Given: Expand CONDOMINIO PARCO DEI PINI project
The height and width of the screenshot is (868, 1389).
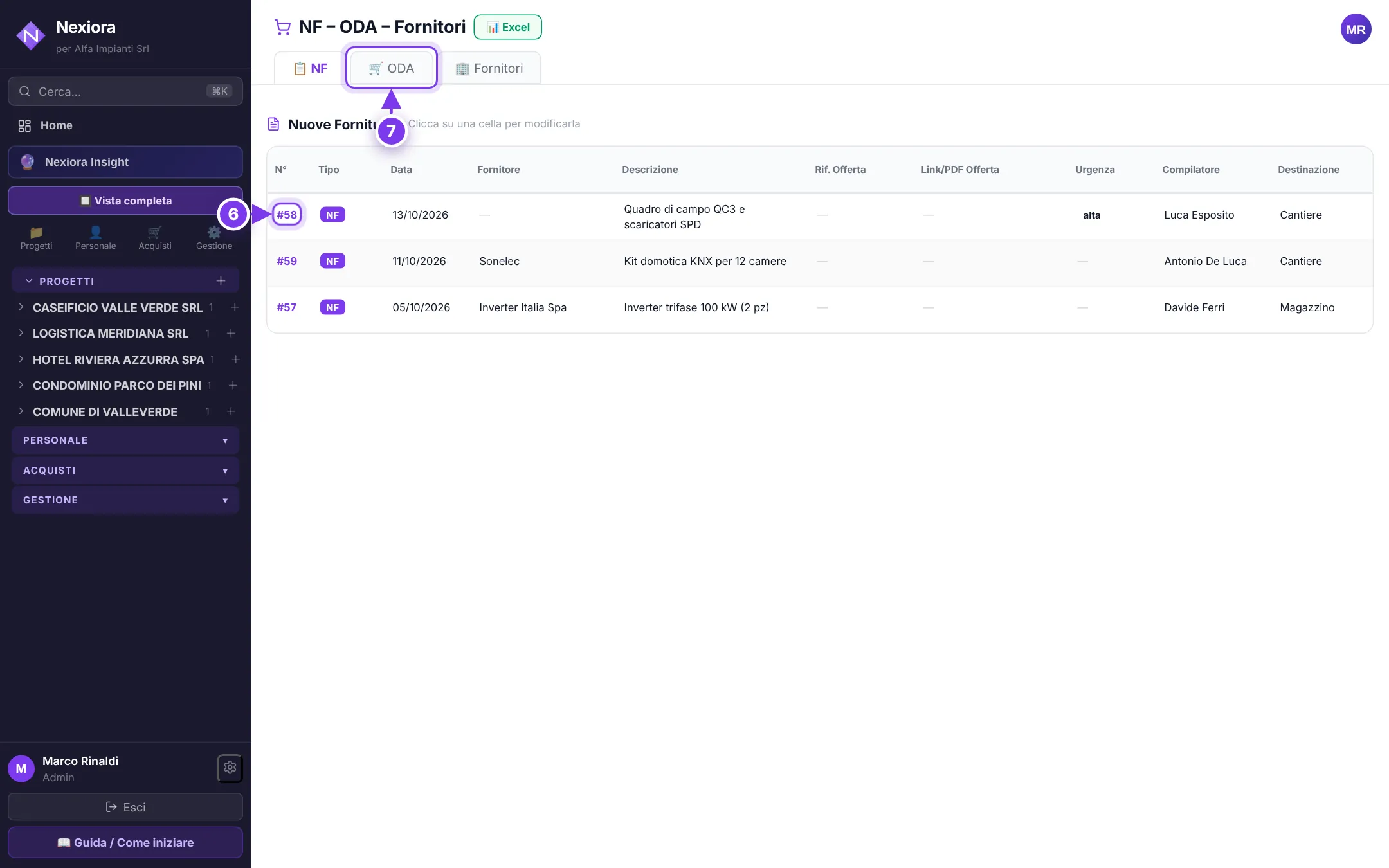Looking at the screenshot, I should pos(21,385).
